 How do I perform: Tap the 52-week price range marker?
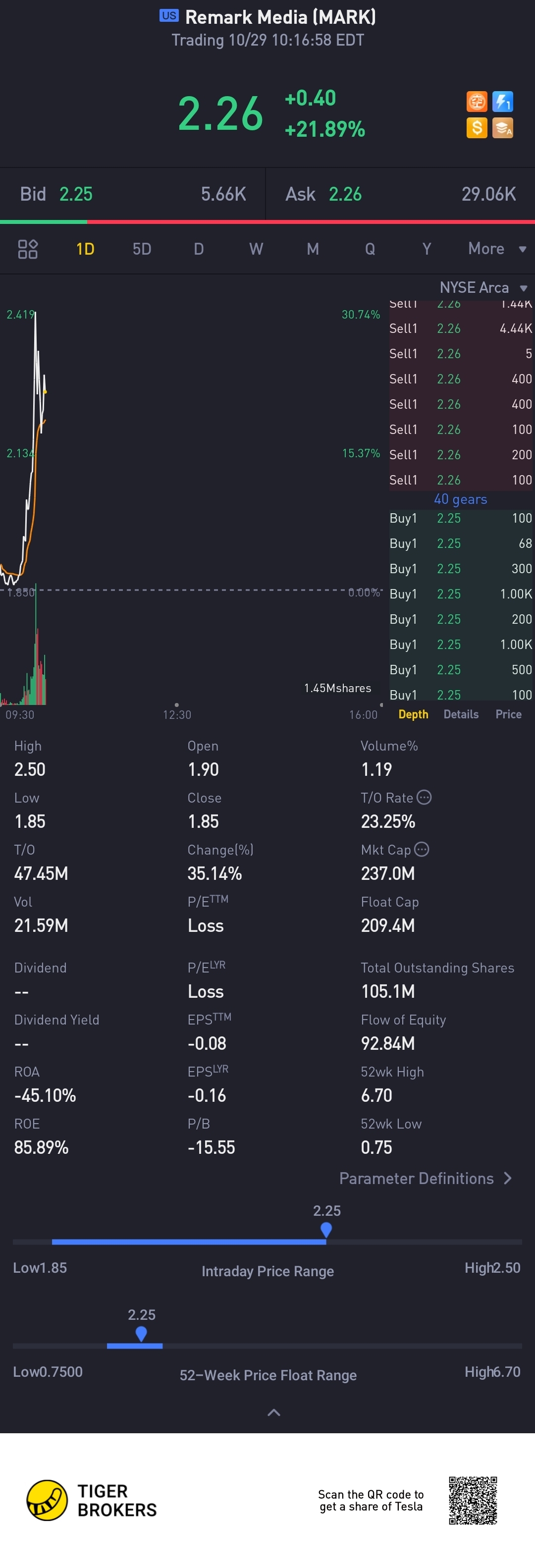click(141, 1334)
